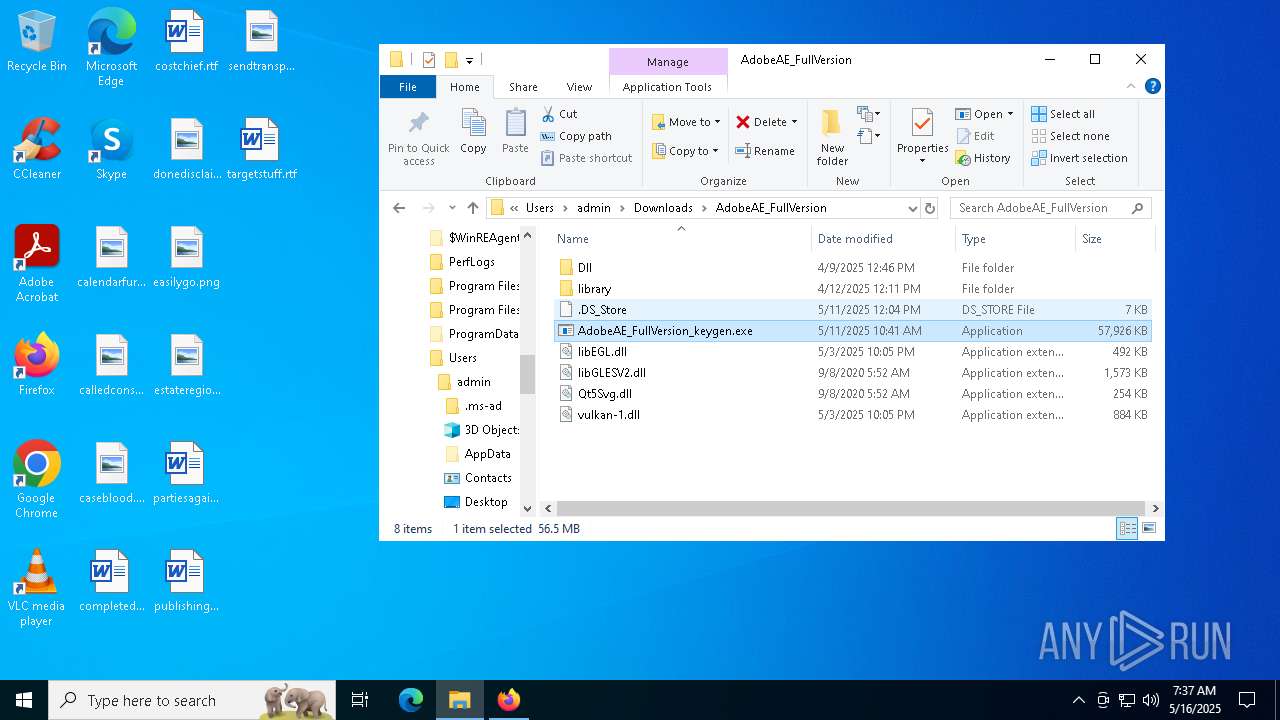This screenshot has height=720, width=1280.
Task: Switch to the View ribbon tab
Action: 579,87
